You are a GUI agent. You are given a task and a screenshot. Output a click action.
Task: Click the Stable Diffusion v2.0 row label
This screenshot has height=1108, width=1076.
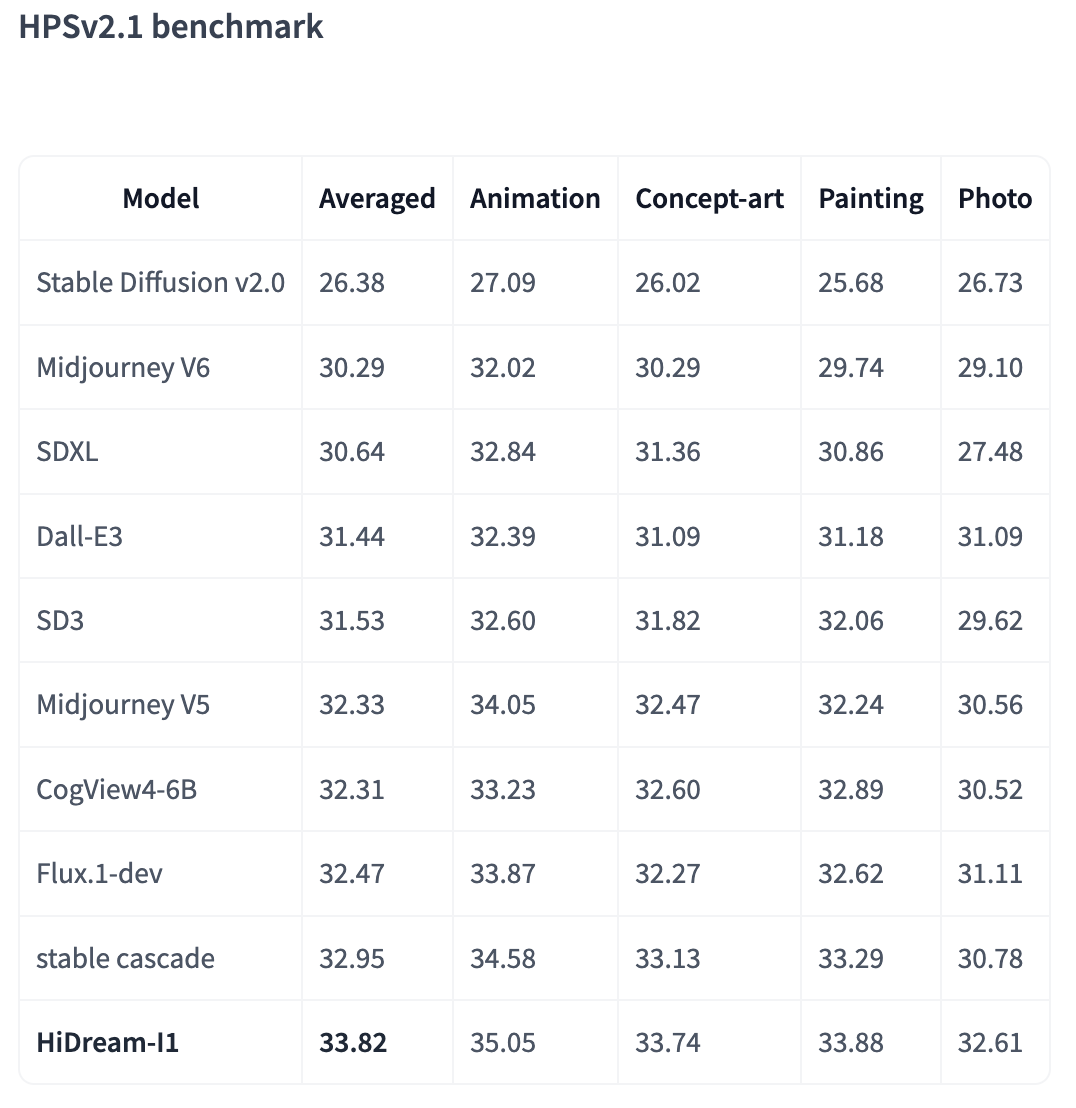[x=160, y=283]
